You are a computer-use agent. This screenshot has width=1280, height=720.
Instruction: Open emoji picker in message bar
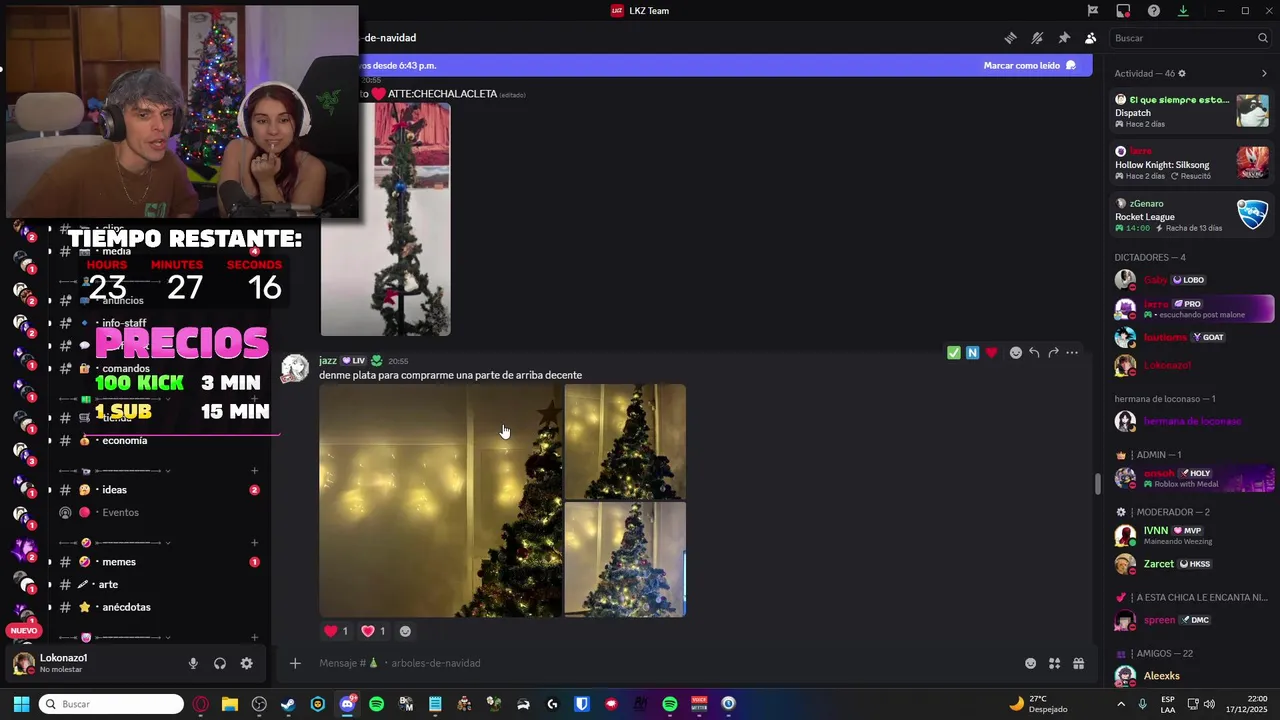1030,663
